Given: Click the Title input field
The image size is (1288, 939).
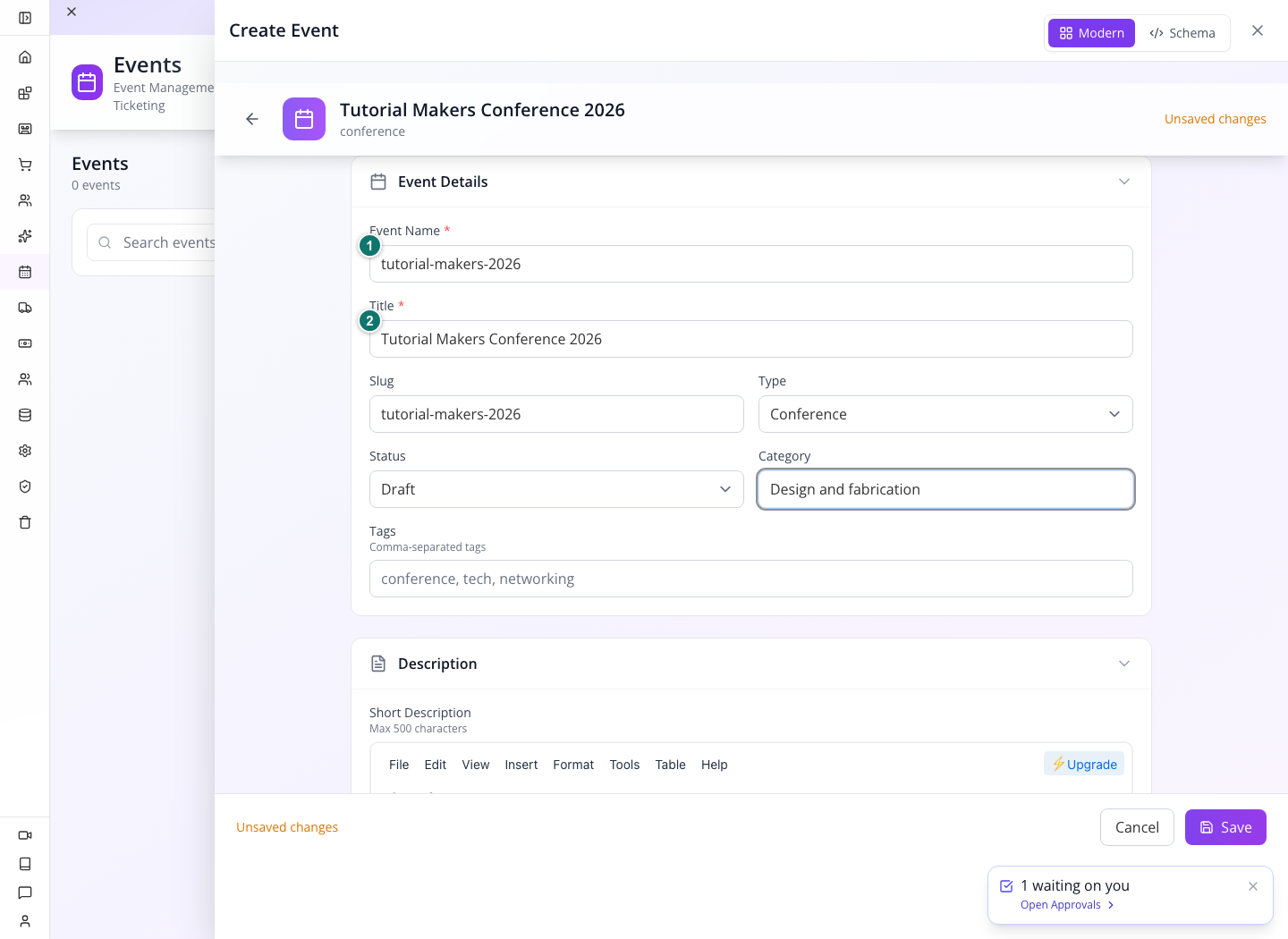Looking at the screenshot, I should (x=751, y=339).
